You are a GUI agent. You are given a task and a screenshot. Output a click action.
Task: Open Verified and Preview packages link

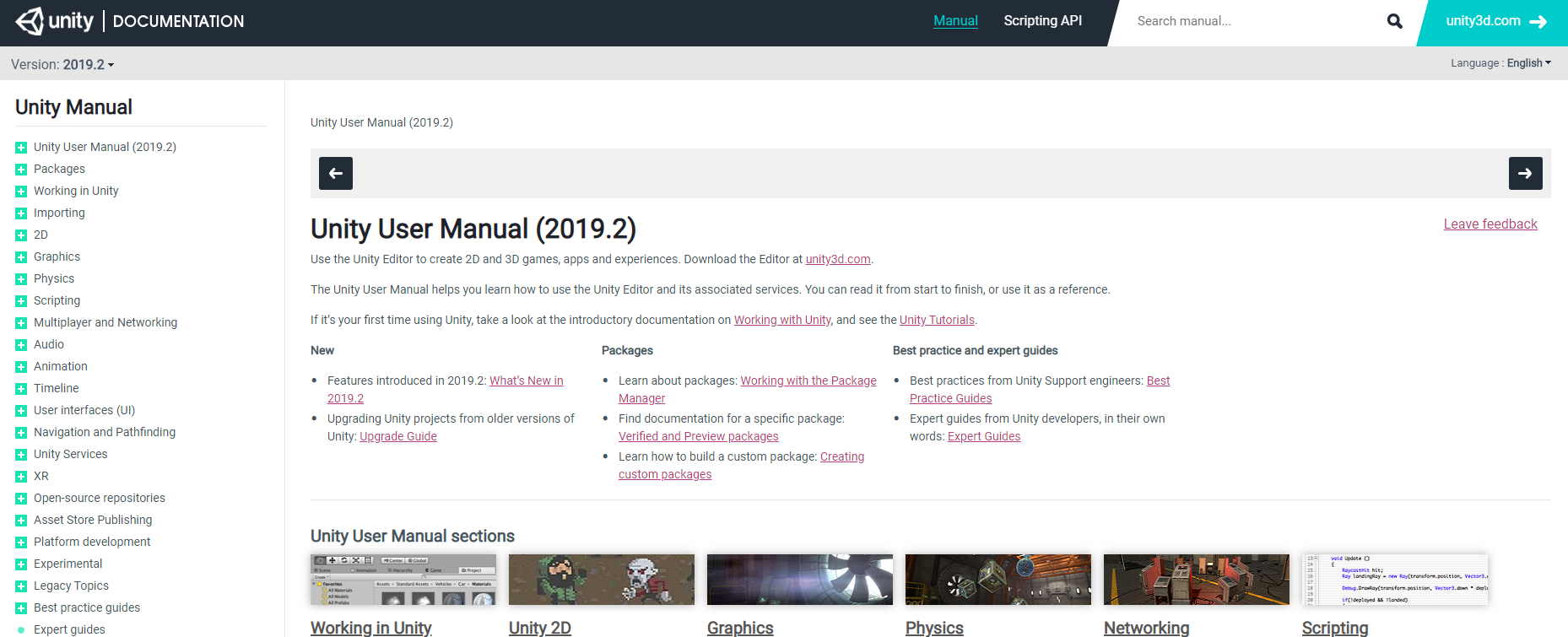point(699,436)
